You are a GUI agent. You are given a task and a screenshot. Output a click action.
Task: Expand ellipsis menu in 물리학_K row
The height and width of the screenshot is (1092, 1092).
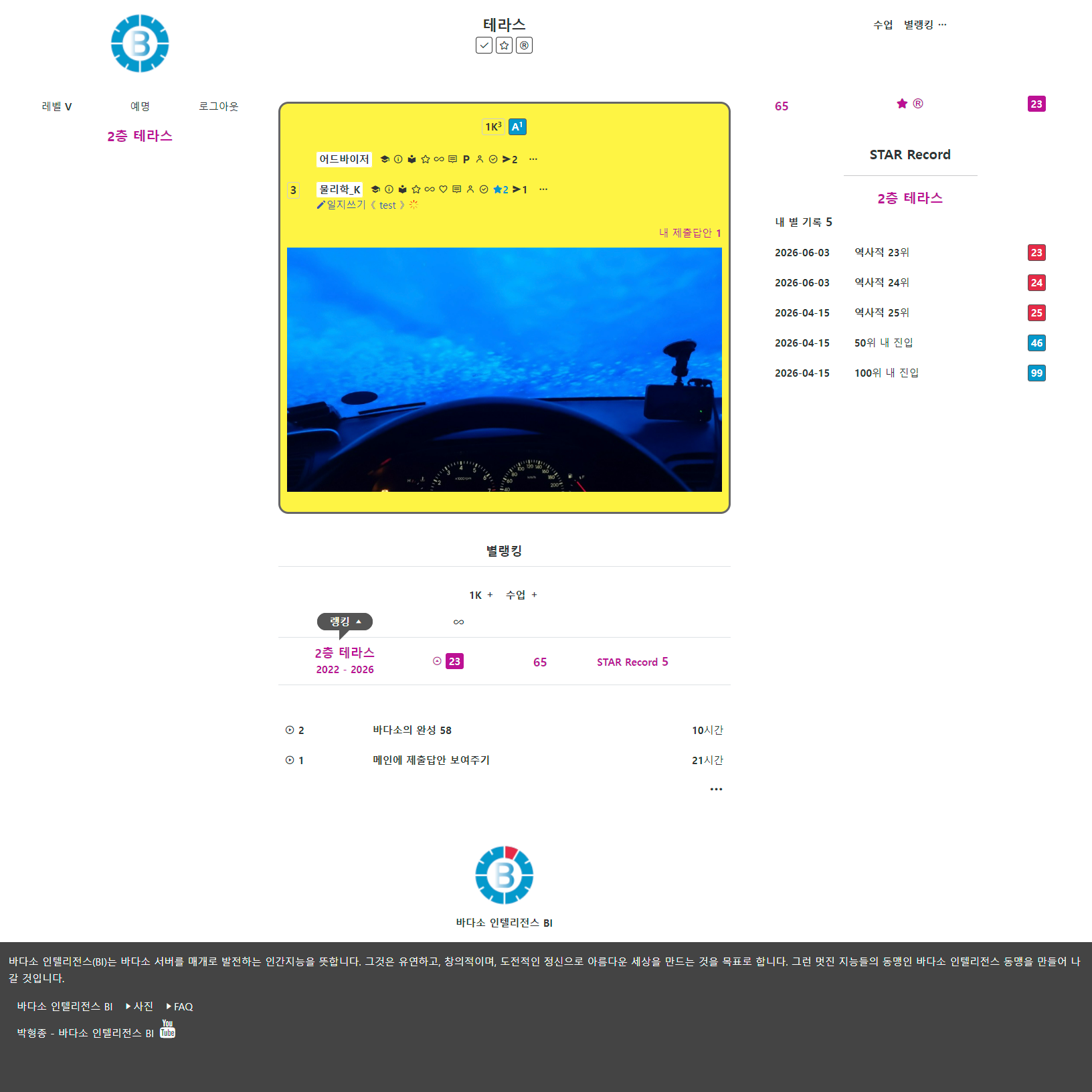point(543,189)
